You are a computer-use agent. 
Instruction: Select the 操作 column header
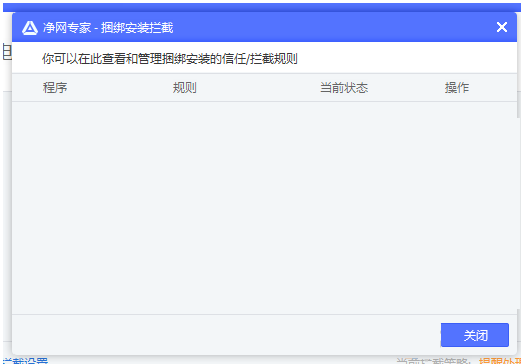click(457, 88)
